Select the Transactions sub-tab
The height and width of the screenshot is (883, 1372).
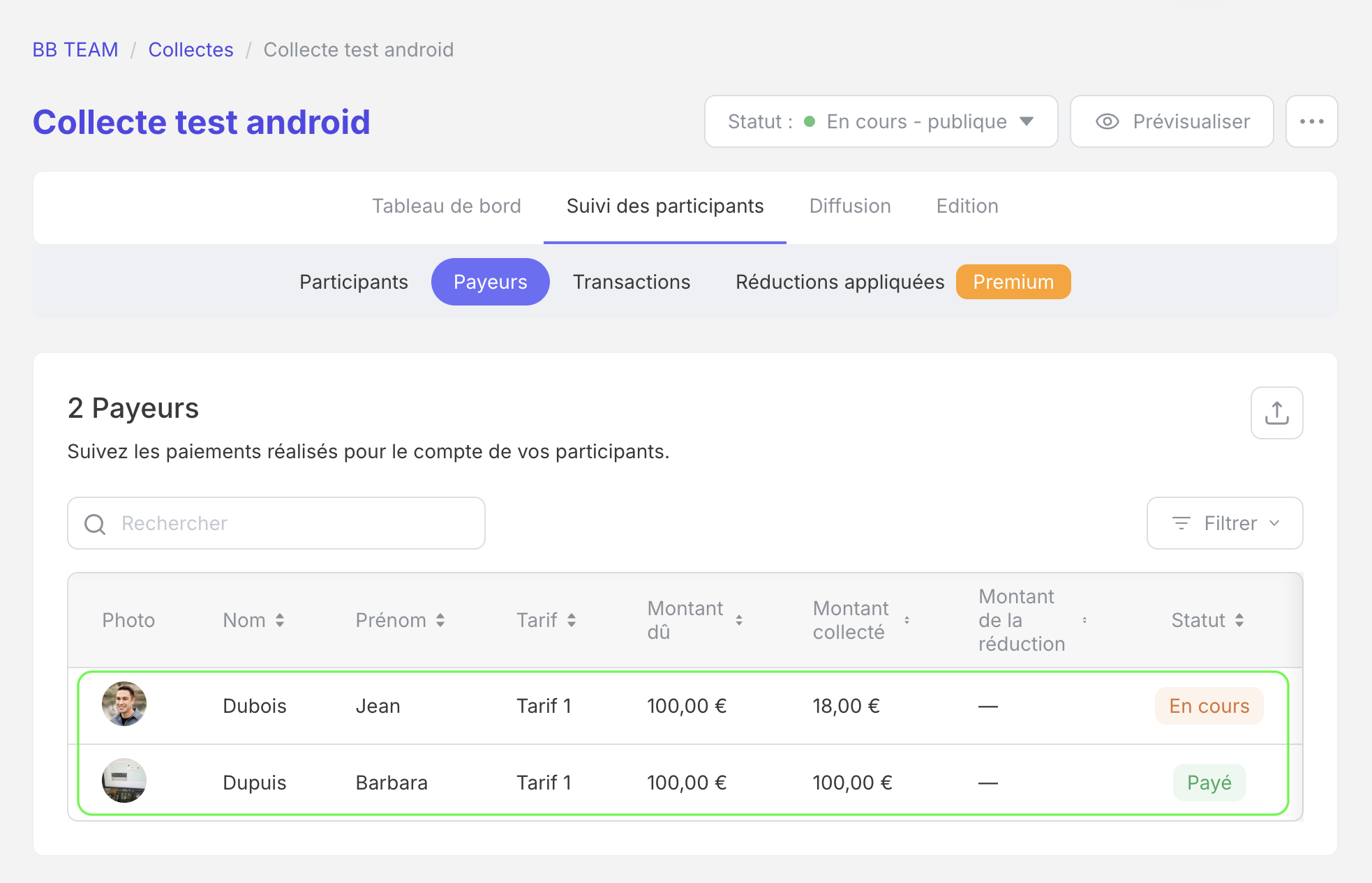click(x=631, y=282)
